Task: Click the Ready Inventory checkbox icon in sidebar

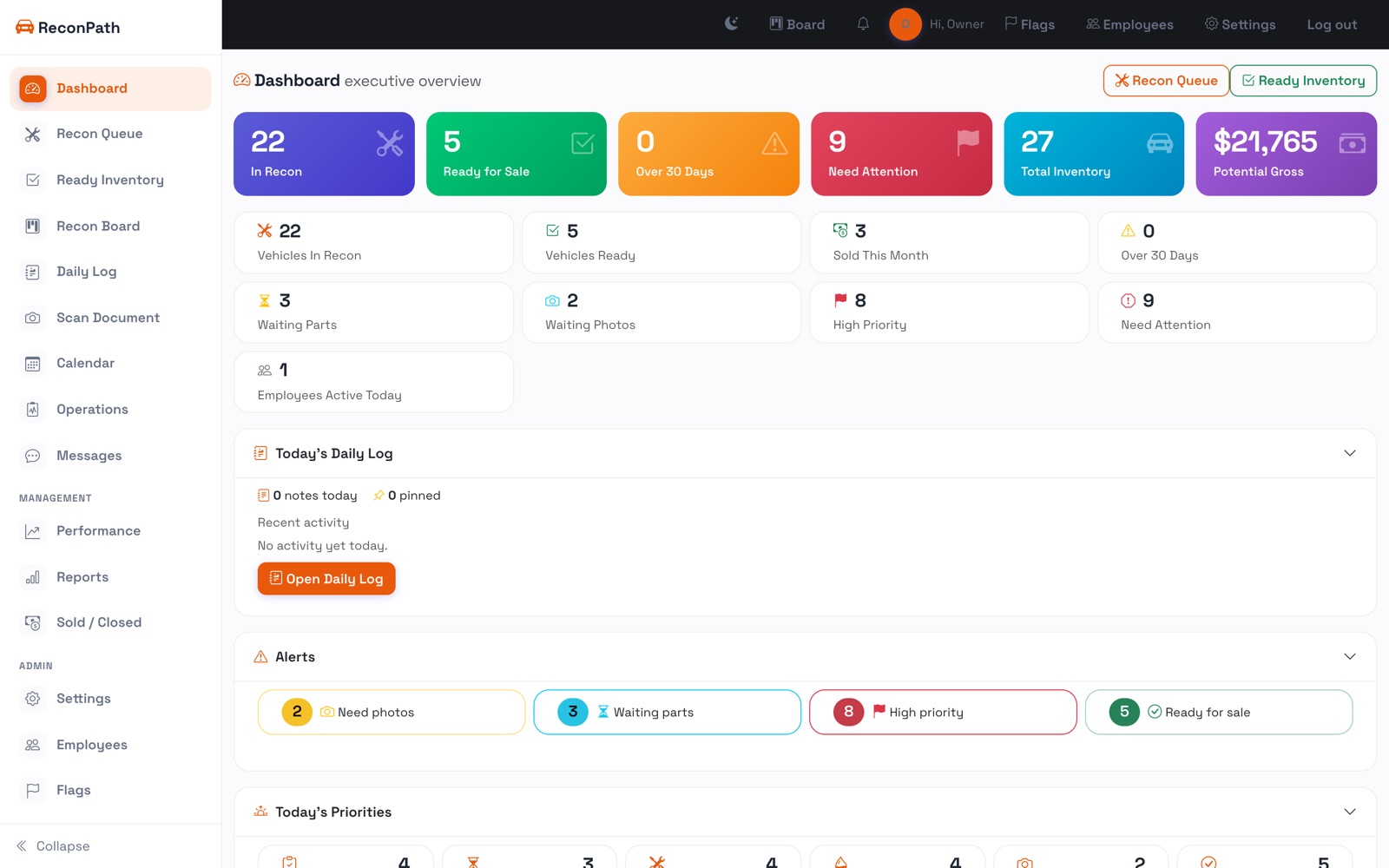Action: click(33, 180)
